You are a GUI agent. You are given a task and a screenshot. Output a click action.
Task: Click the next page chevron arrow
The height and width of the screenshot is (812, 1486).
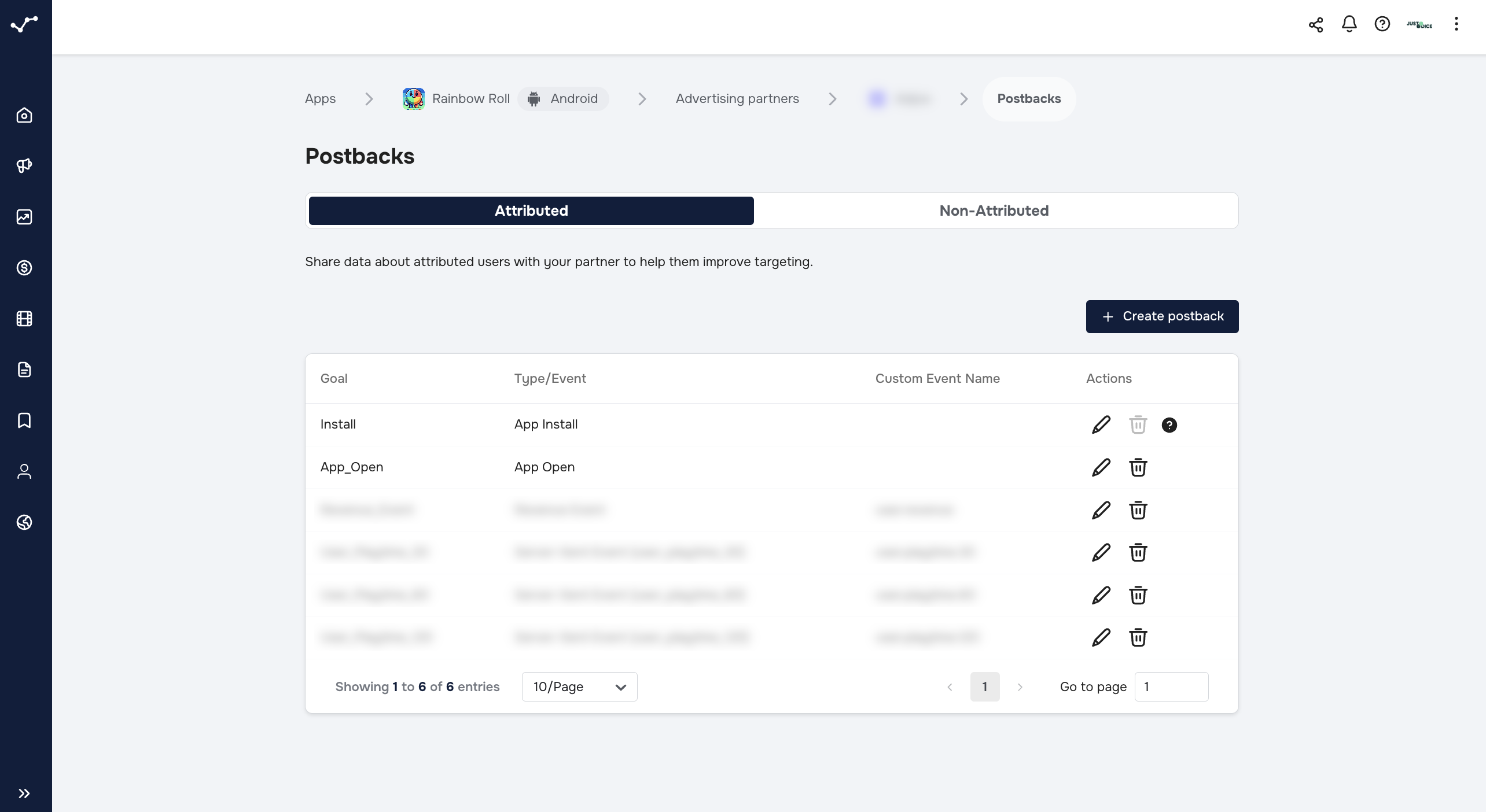1019,687
